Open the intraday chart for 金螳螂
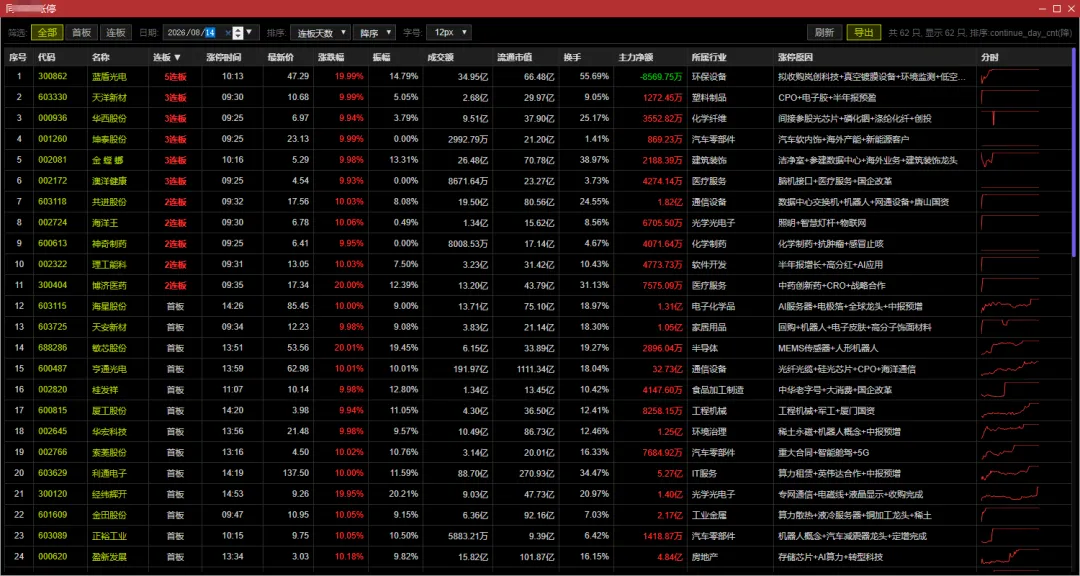Screen dimensions: 1080x576 [x=1010, y=160]
